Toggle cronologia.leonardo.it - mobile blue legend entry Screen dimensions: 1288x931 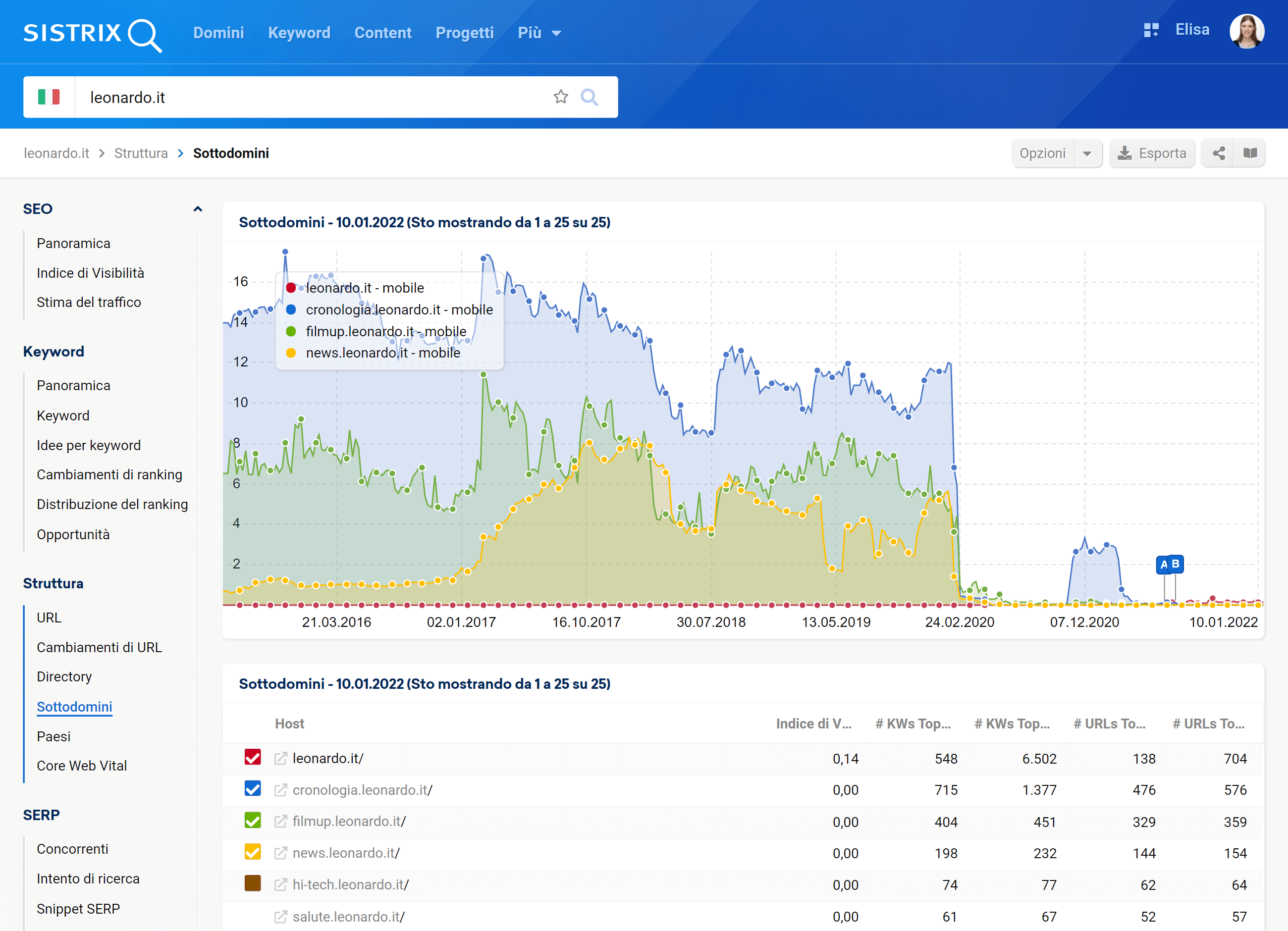[x=389, y=310]
